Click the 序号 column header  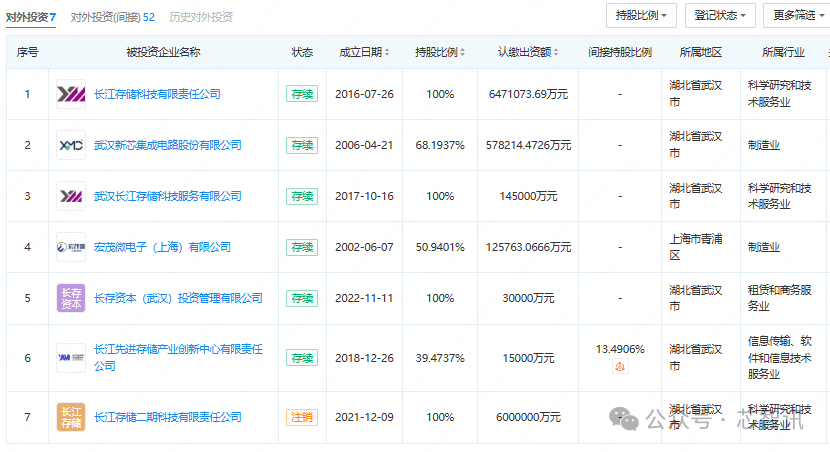point(28,52)
